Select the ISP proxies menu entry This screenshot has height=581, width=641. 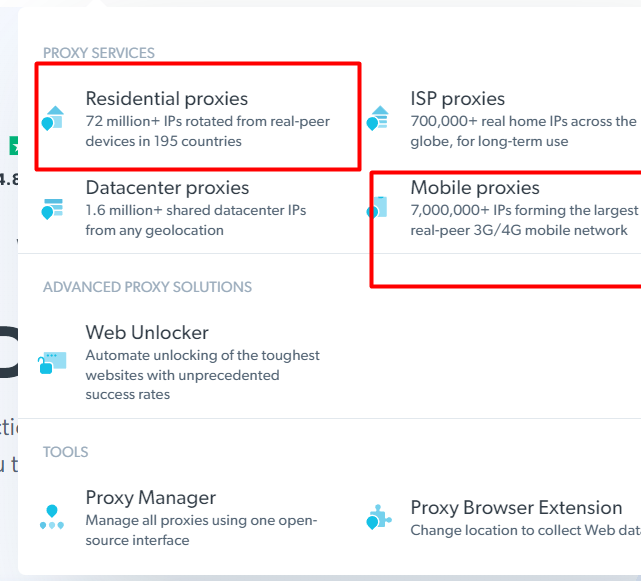pyautogui.click(x=457, y=99)
